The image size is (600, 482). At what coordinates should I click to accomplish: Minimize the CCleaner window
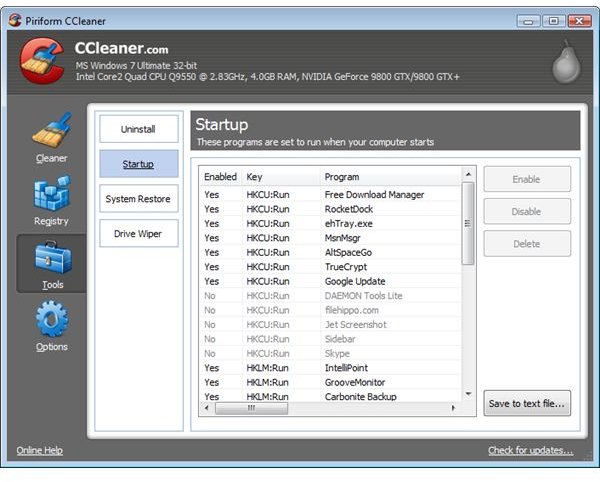point(528,21)
